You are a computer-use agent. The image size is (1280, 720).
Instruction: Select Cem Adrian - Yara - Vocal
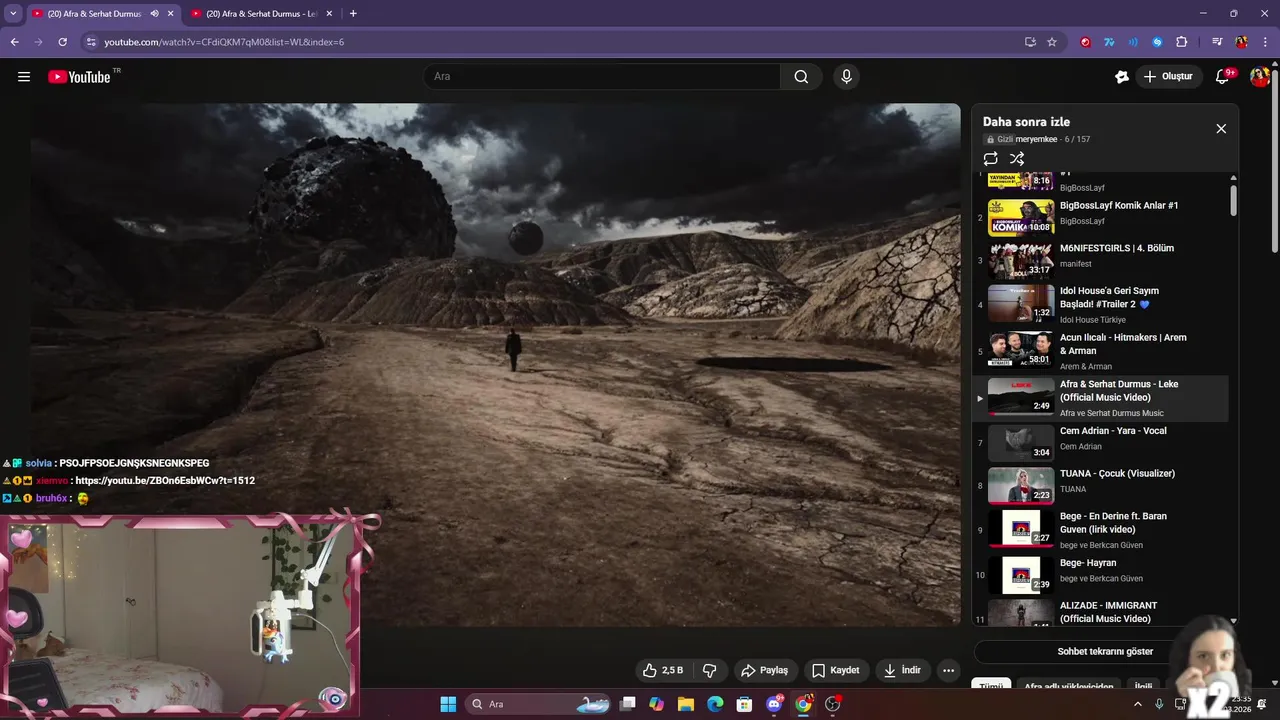tap(1100, 442)
